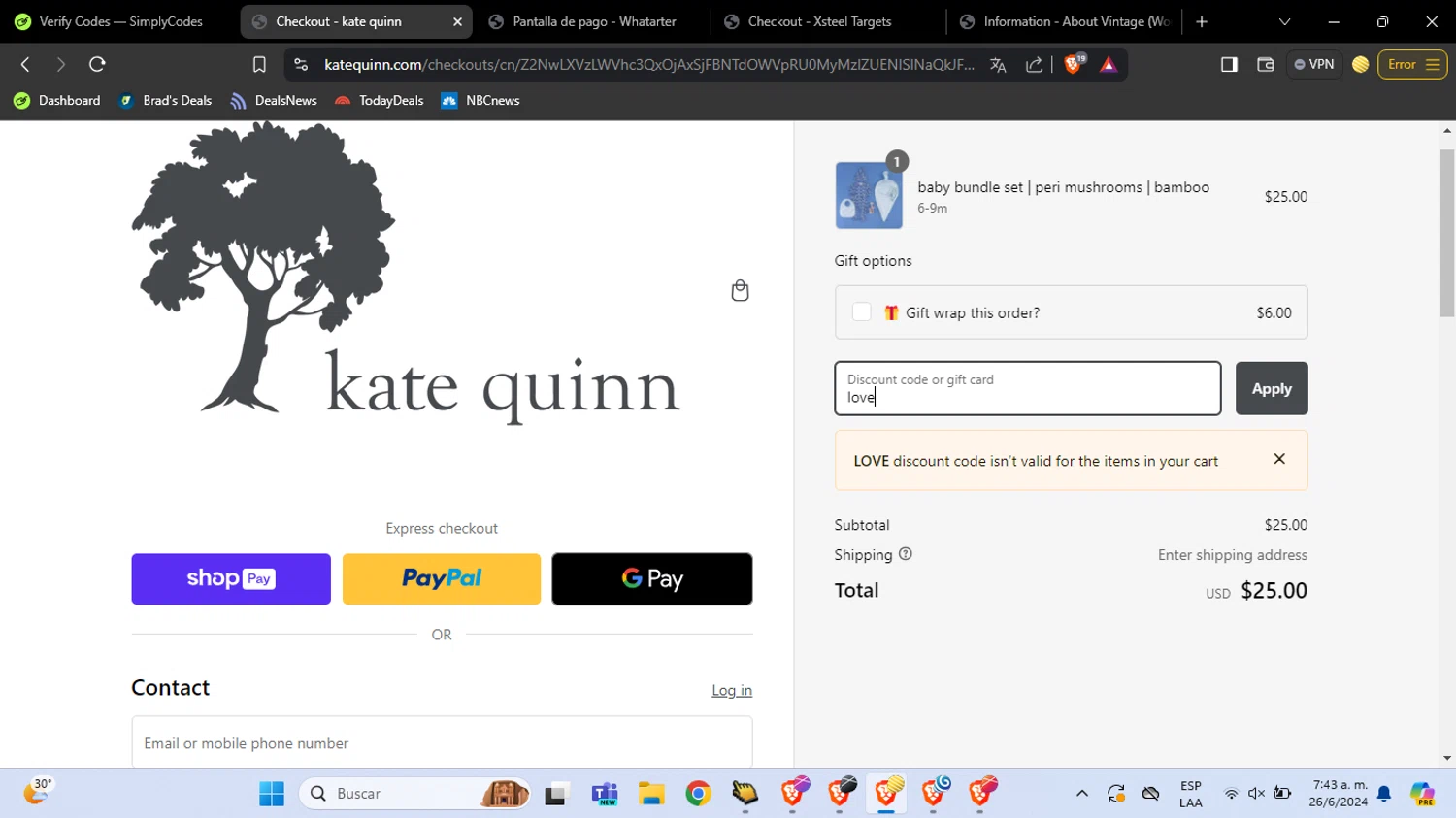The height and width of the screenshot is (818, 1456).
Task: Reload the checkout page
Action: (x=97, y=65)
